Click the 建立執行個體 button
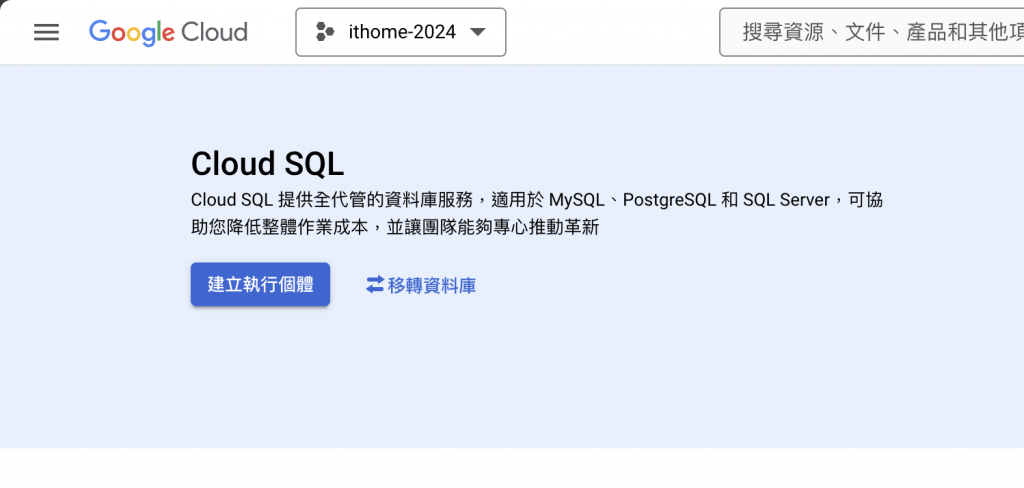Image resolution: width=1024 pixels, height=488 pixels. coord(260,284)
